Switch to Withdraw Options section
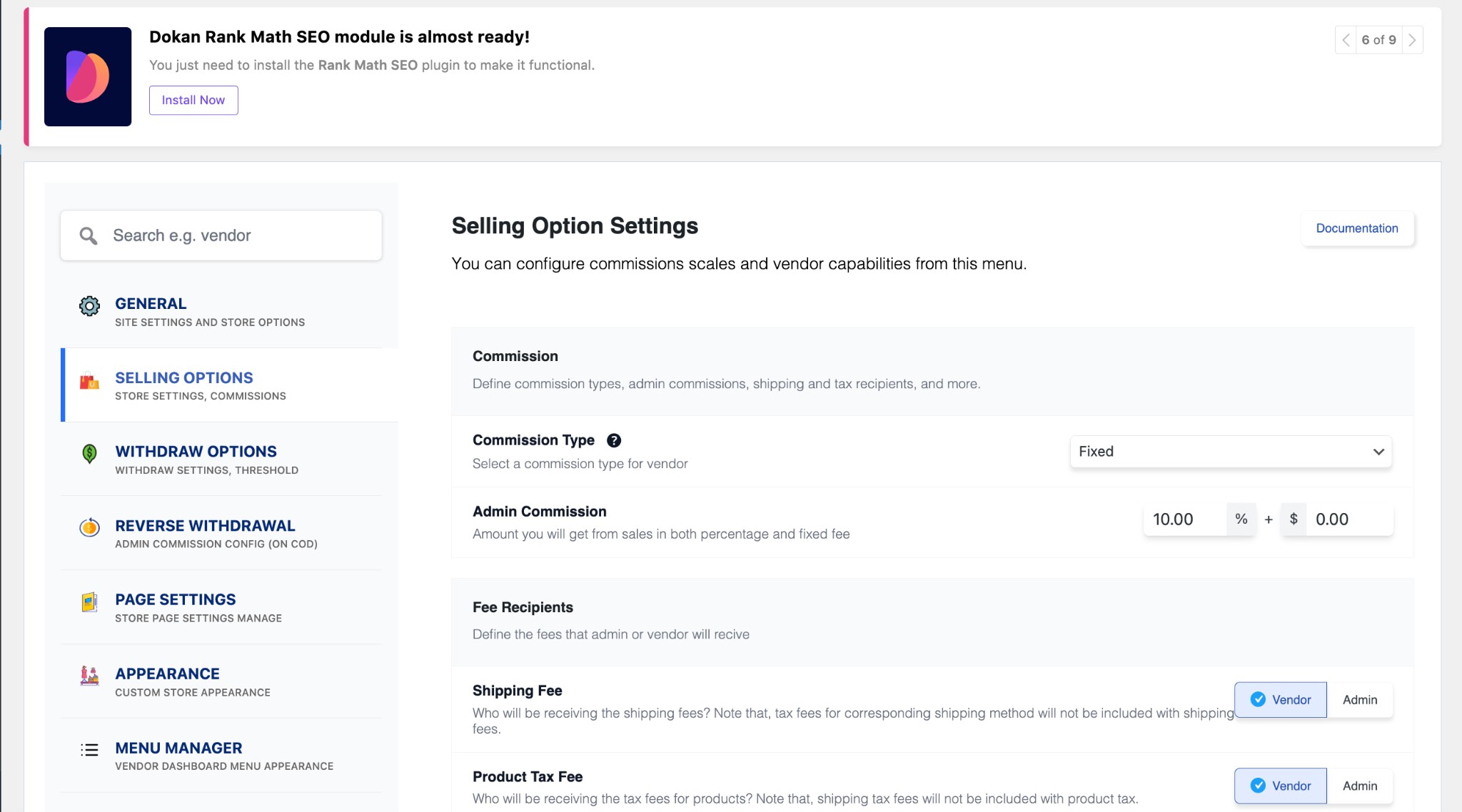Viewport: 1462px width, 812px height. pyautogui.click(x=196, y=451)
